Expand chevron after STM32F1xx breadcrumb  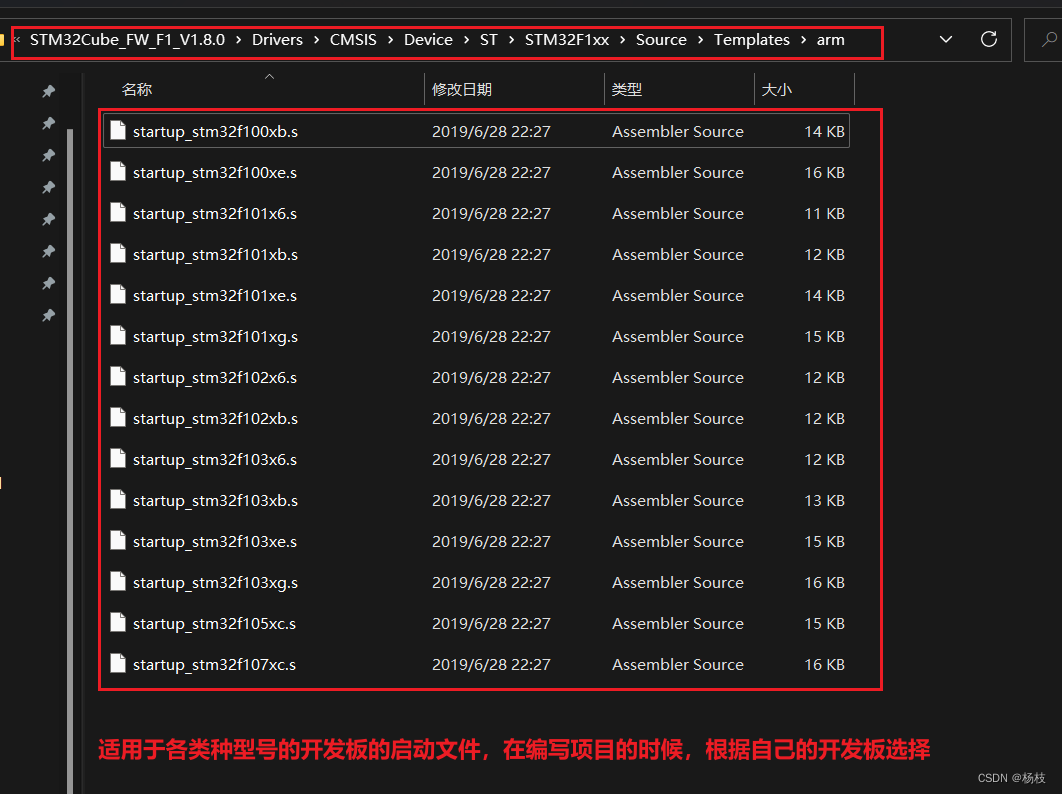[622, 40]
